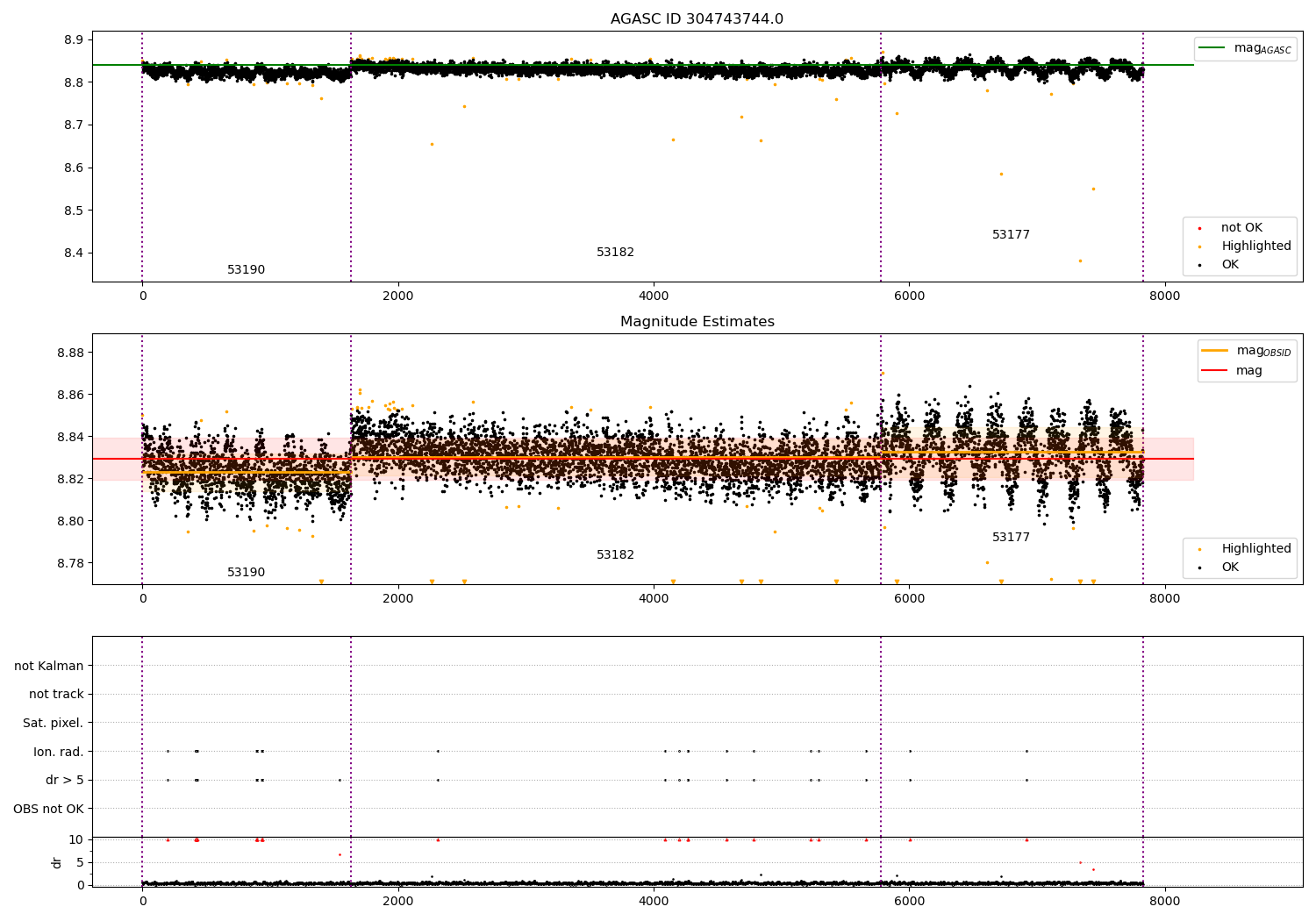Click the 'Ion. rad.' row label
This screenshot has width=1316, height=921.
(59, 752)
